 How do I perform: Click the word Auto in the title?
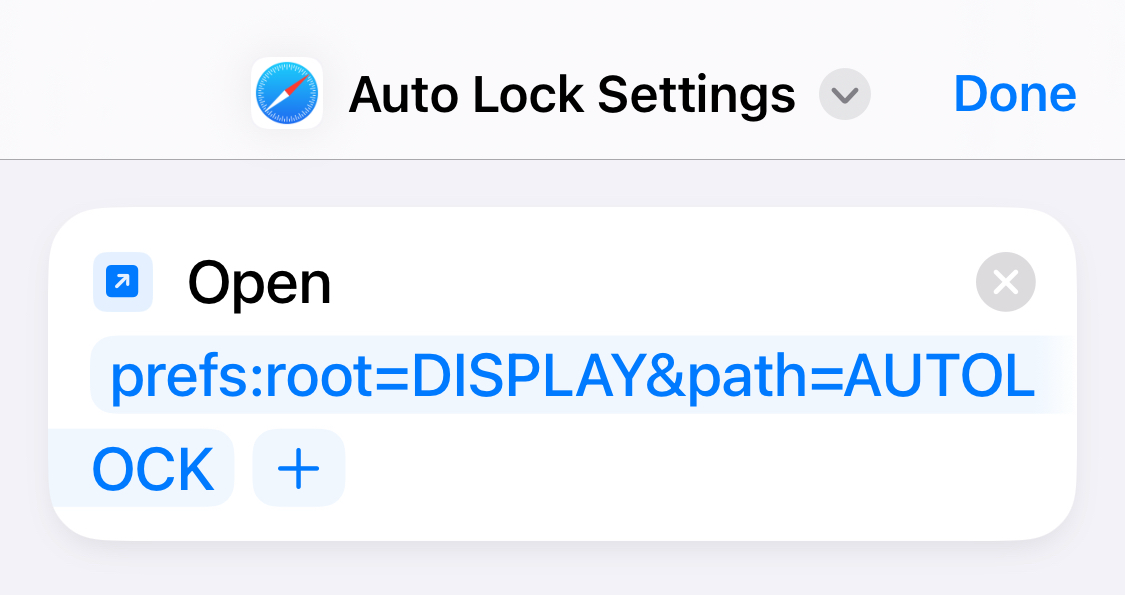(403, 95)
